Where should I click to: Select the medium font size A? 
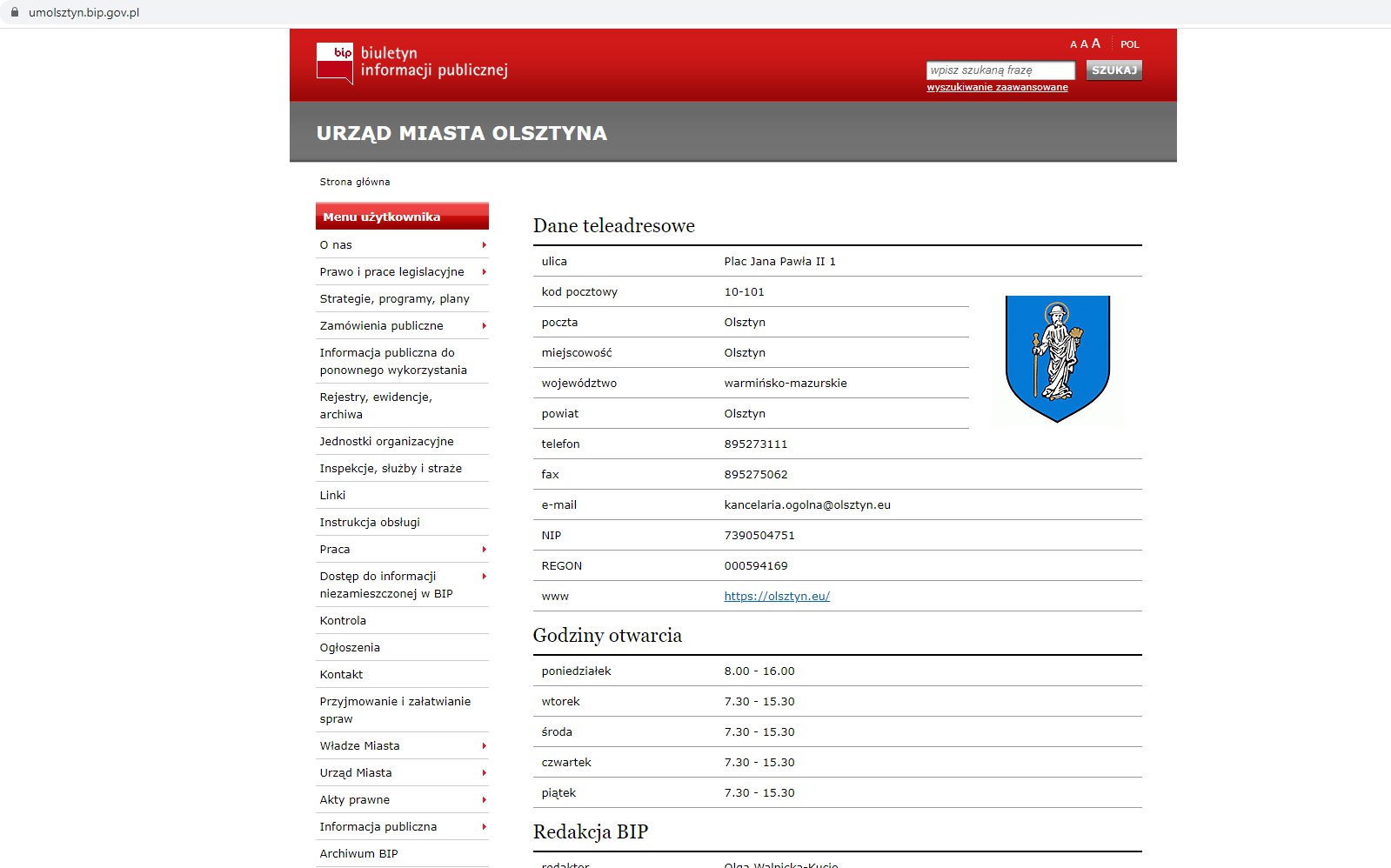pos(1084,43)
